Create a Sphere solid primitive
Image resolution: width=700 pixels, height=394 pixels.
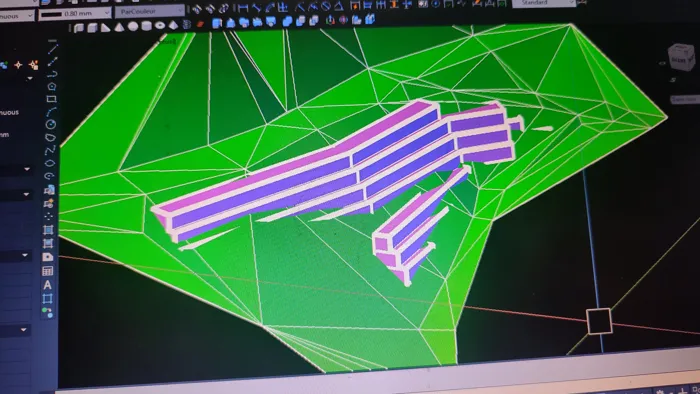133,26
